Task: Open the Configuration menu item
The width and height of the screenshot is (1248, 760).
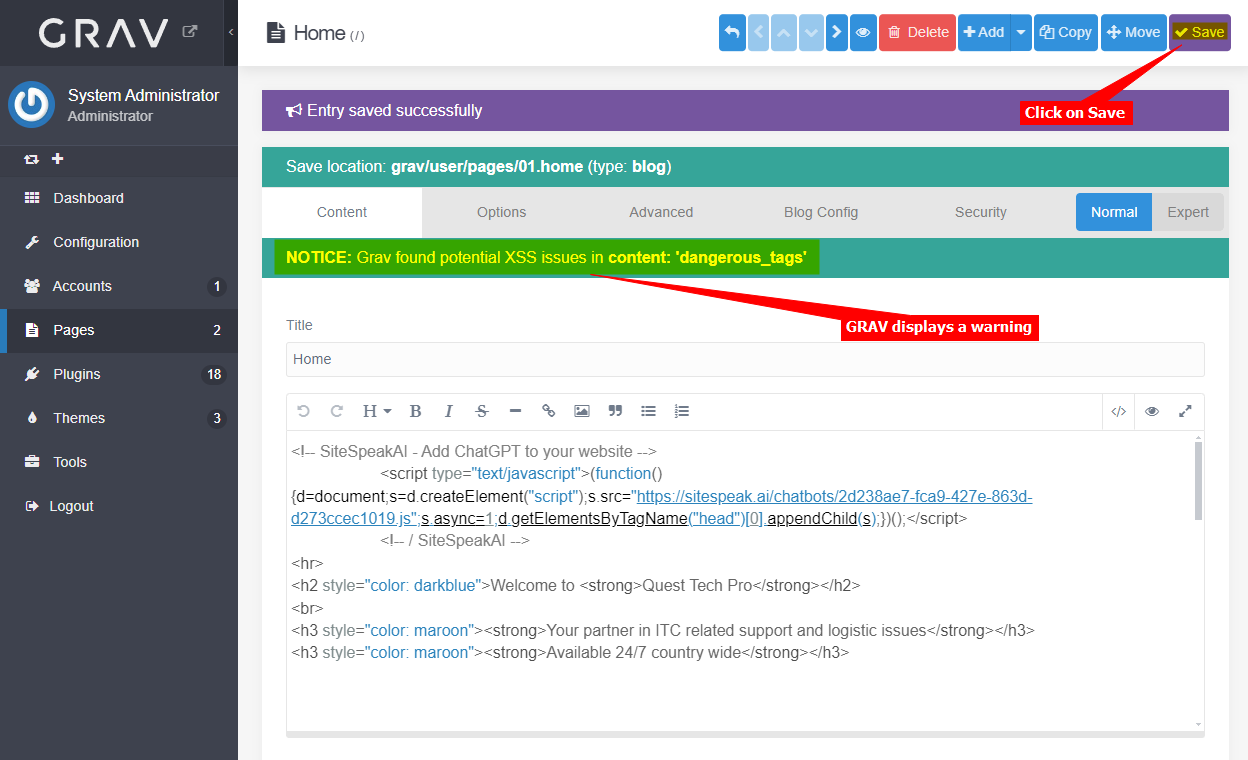Action: 119,242
